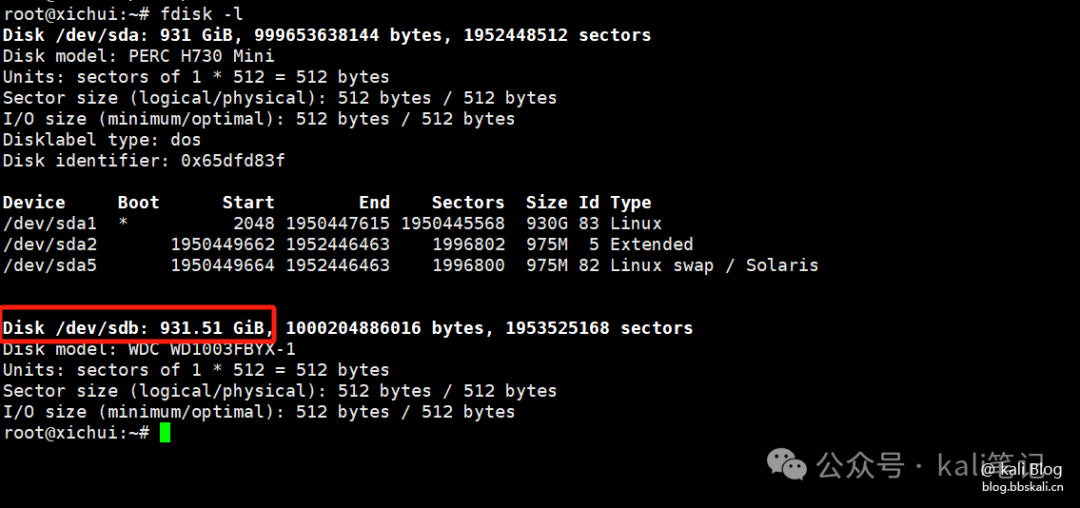Click 'Units' line under WDC disk model
This screenshot has width=1080, height=508.
click(x=196, y=370)
